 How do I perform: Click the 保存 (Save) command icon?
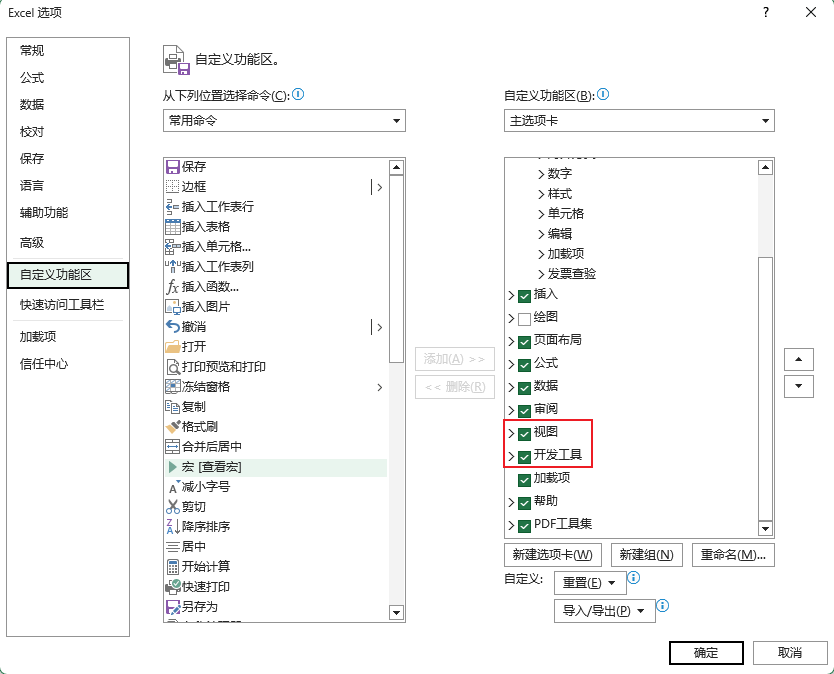coord(172,167)
